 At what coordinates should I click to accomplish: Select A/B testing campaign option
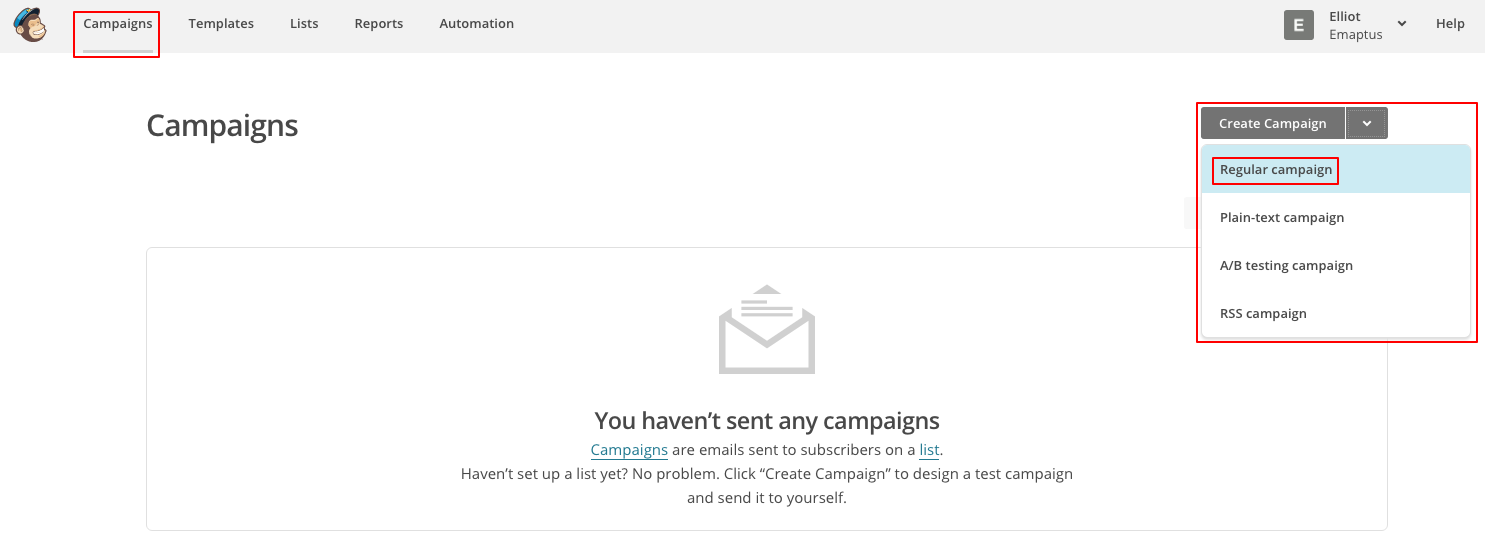pyautogui.click(x=1286, y=266)
